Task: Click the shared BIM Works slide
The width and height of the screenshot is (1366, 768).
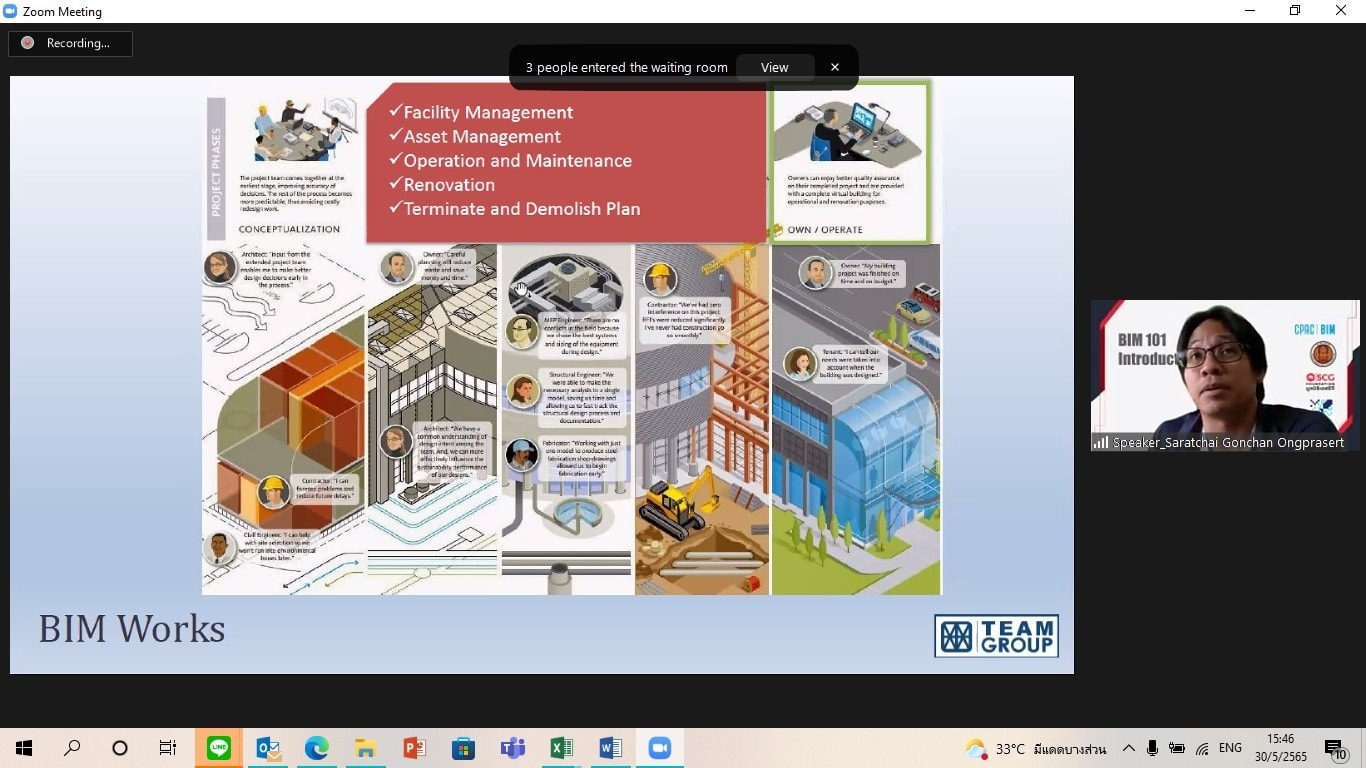Action: 541,375
